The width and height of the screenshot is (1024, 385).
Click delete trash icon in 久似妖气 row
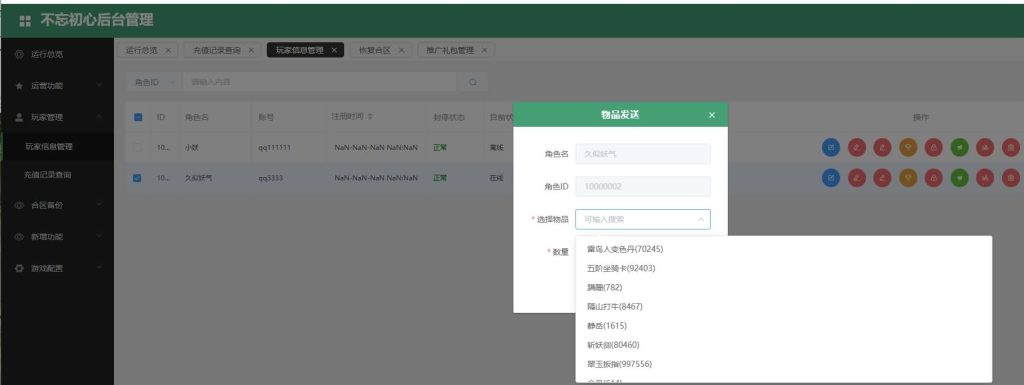tap(1010, 177)
